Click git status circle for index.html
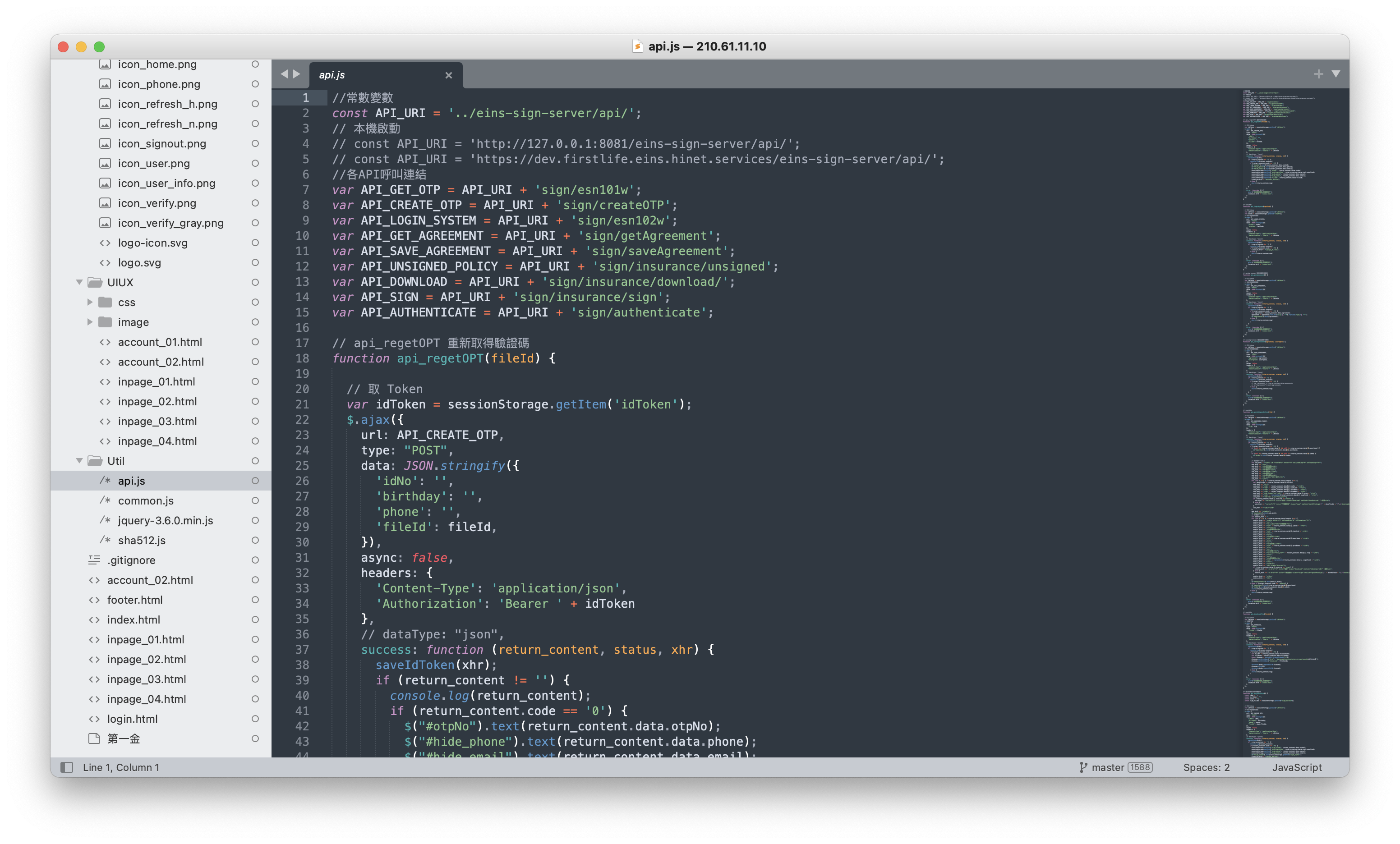 (x=255, y=619)
